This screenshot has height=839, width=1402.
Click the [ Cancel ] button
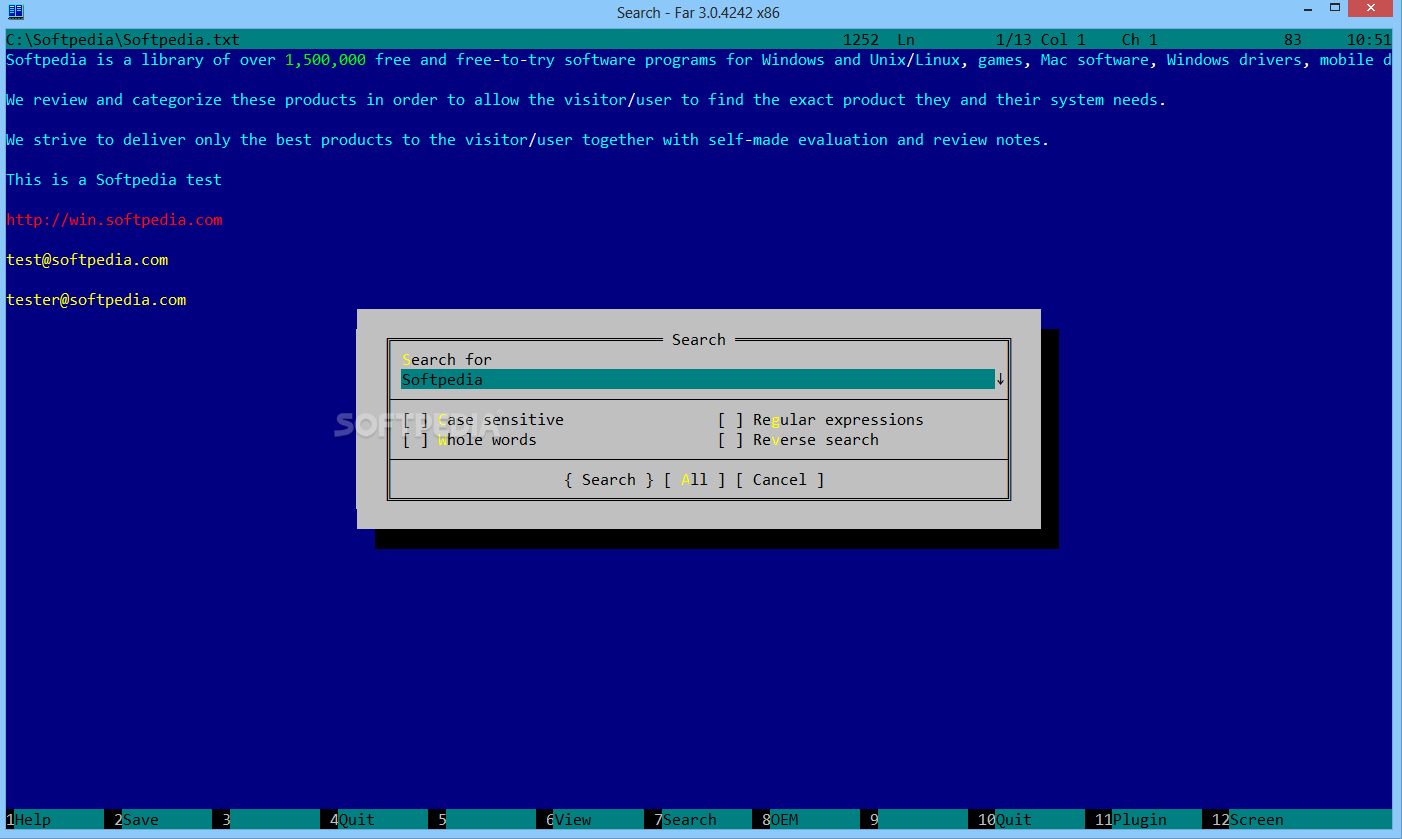[x=780, y=480]
